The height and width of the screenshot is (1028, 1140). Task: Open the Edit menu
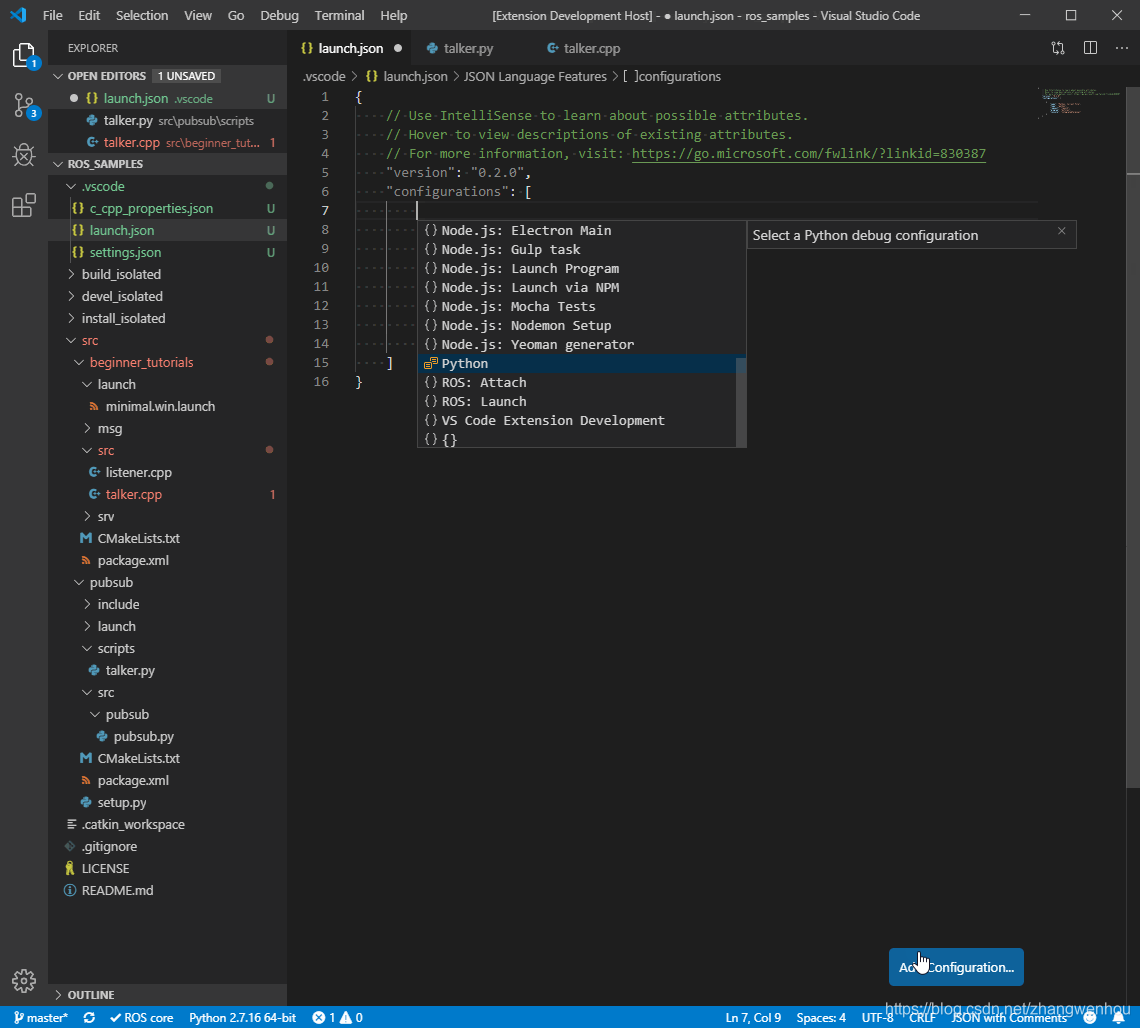click(89, 15)
